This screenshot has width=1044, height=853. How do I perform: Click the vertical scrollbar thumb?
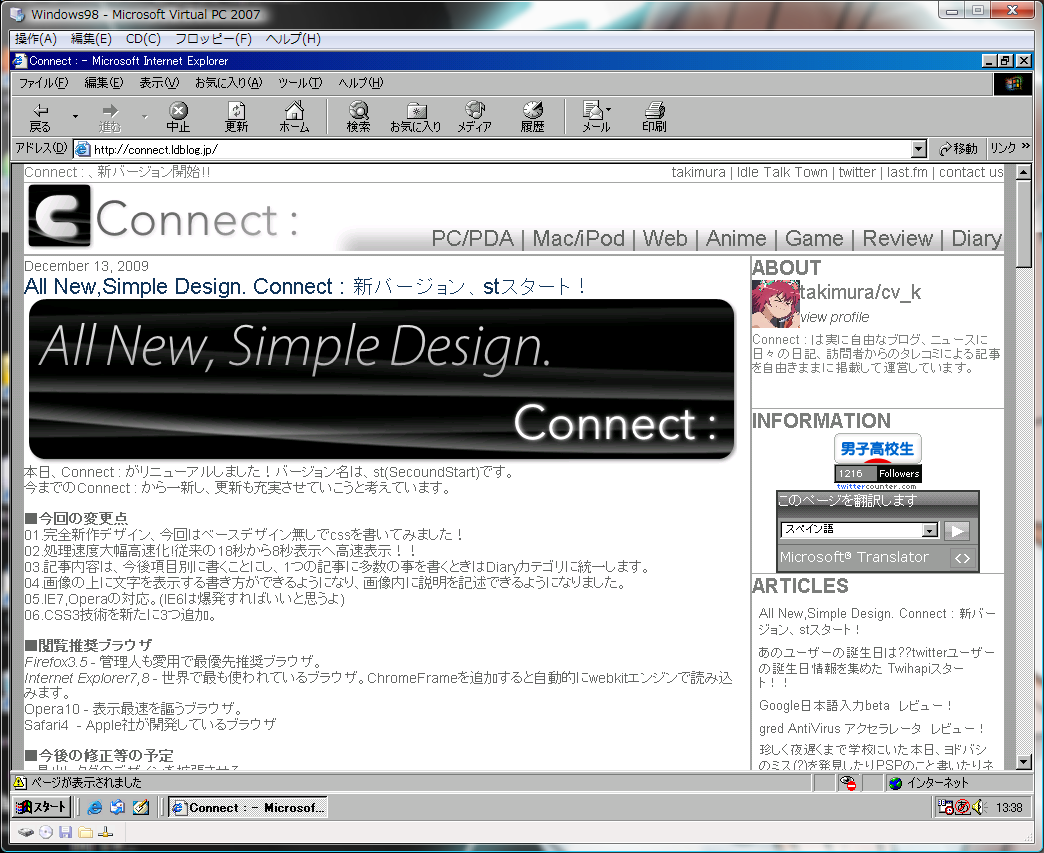(1024, 223)
